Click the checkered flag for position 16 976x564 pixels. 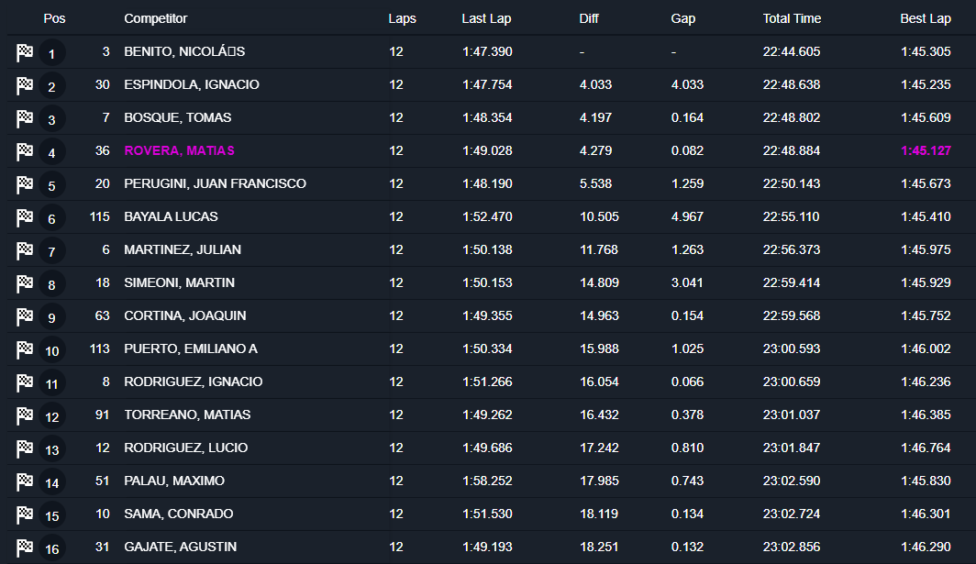pos(24,547)
